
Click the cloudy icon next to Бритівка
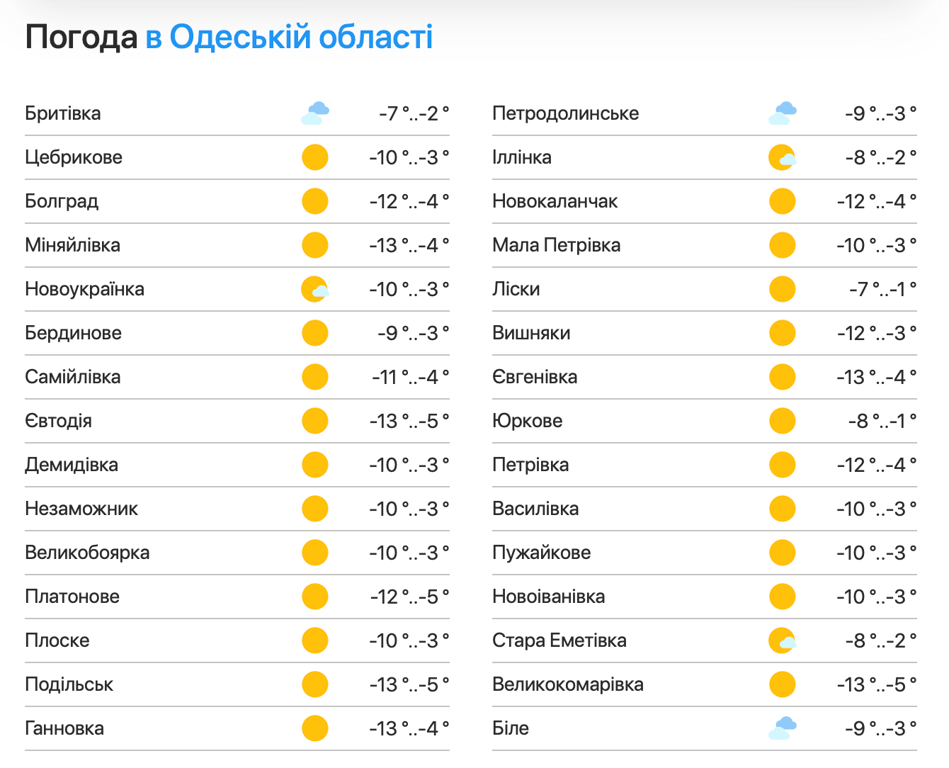315,113
